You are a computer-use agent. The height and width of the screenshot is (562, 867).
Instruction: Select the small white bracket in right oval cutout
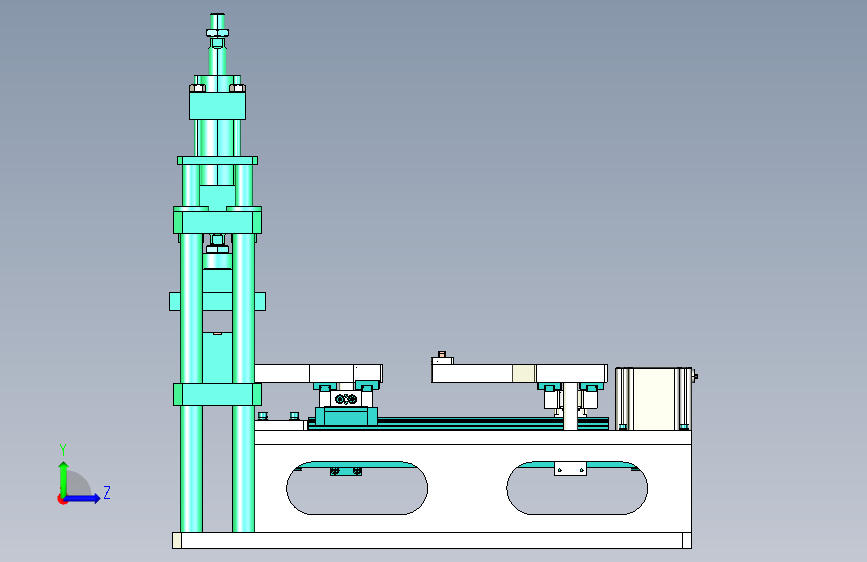(570, 469)
